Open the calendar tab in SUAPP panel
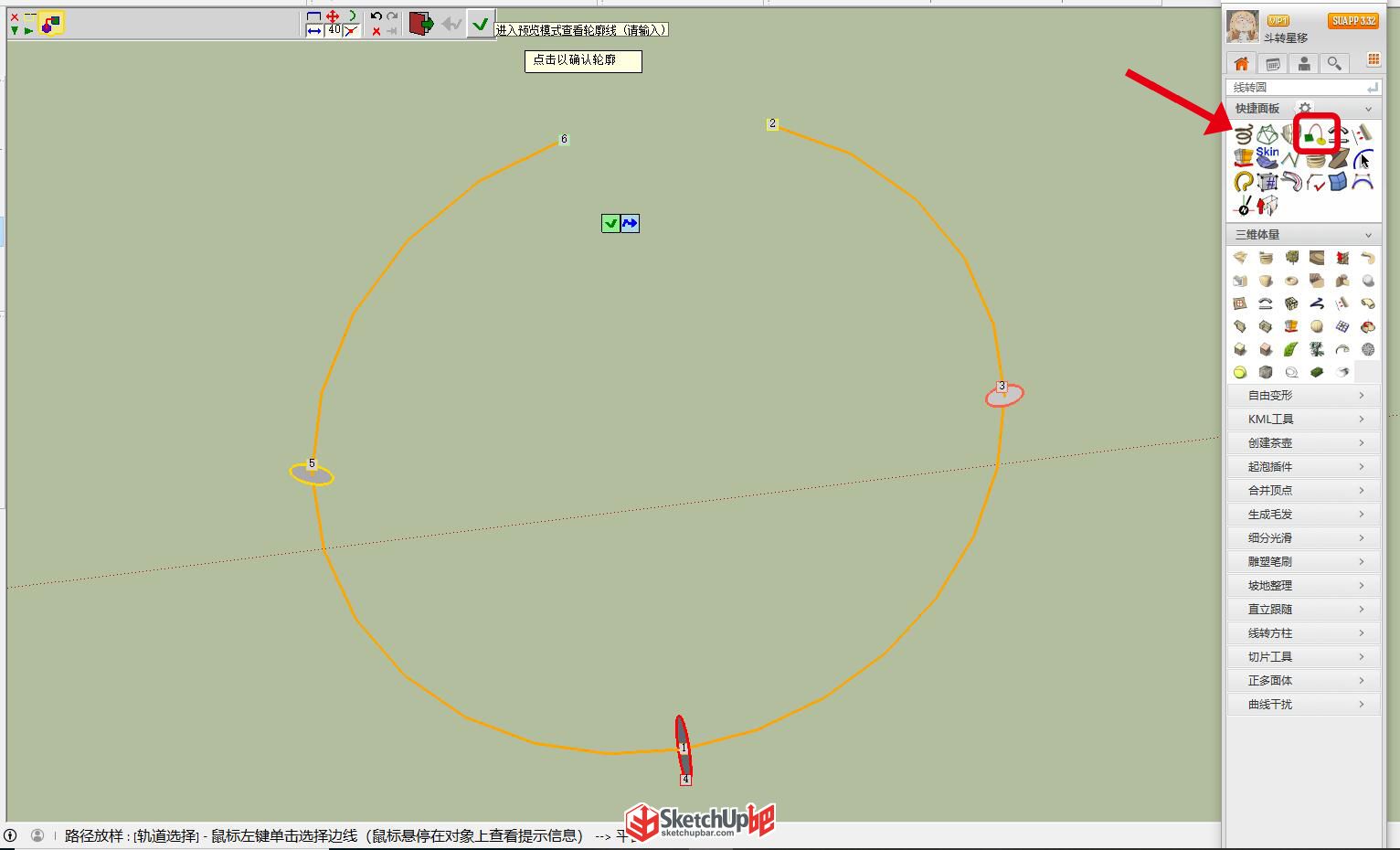Image resolution: width=1400 pixels, height=850 pixels. coord(1272,63)
